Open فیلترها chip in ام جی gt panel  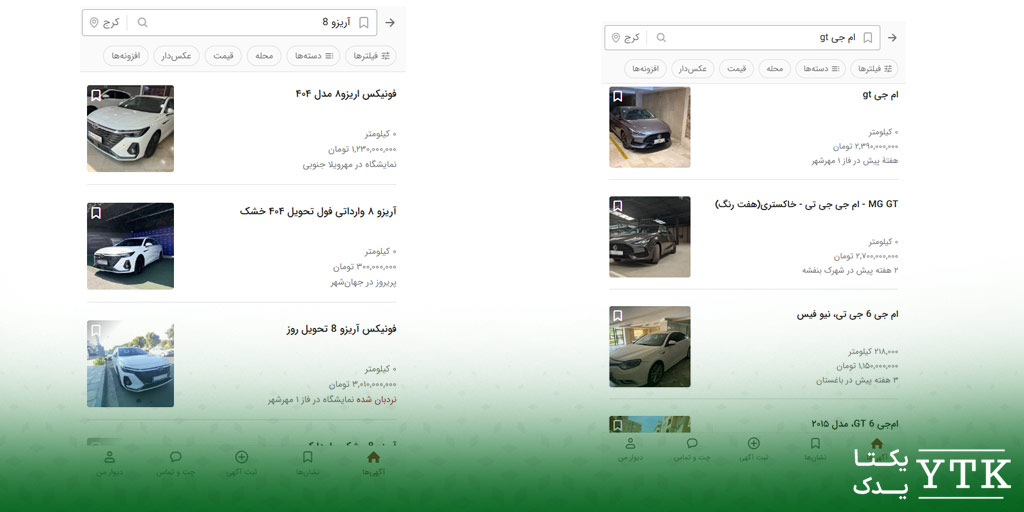click(x=873, y=69)
